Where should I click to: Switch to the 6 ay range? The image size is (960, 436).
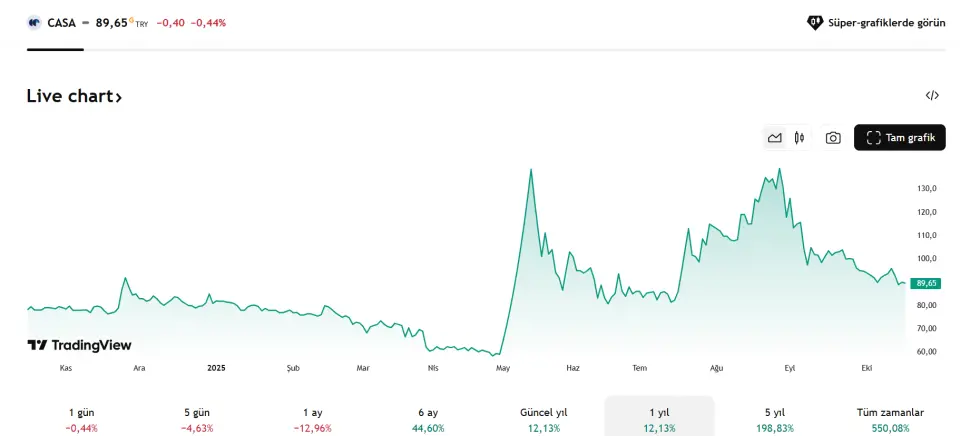pyautogui.click(x=428, y=419)
